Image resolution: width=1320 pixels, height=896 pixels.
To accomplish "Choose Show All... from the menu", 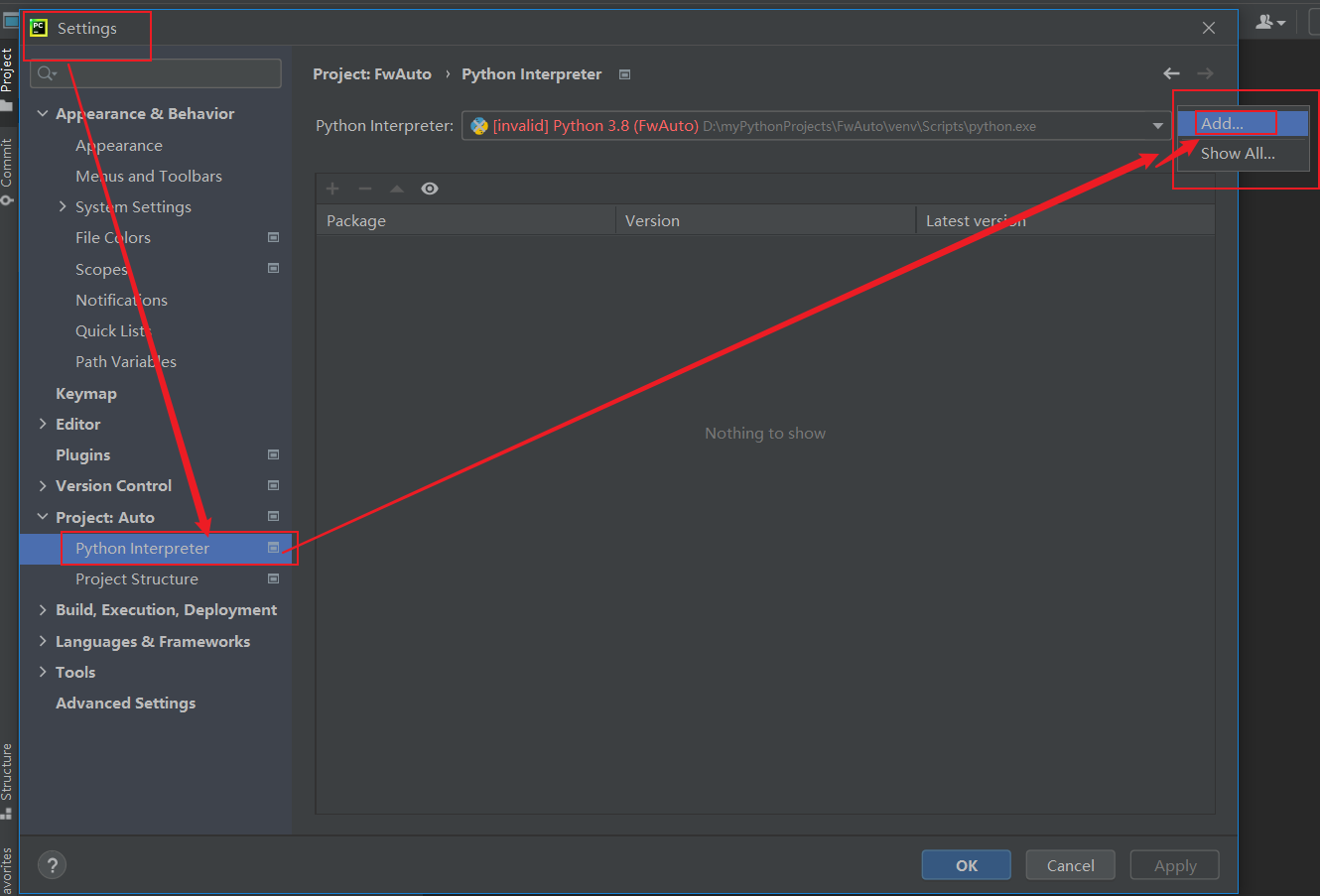I will (1238, 154).
